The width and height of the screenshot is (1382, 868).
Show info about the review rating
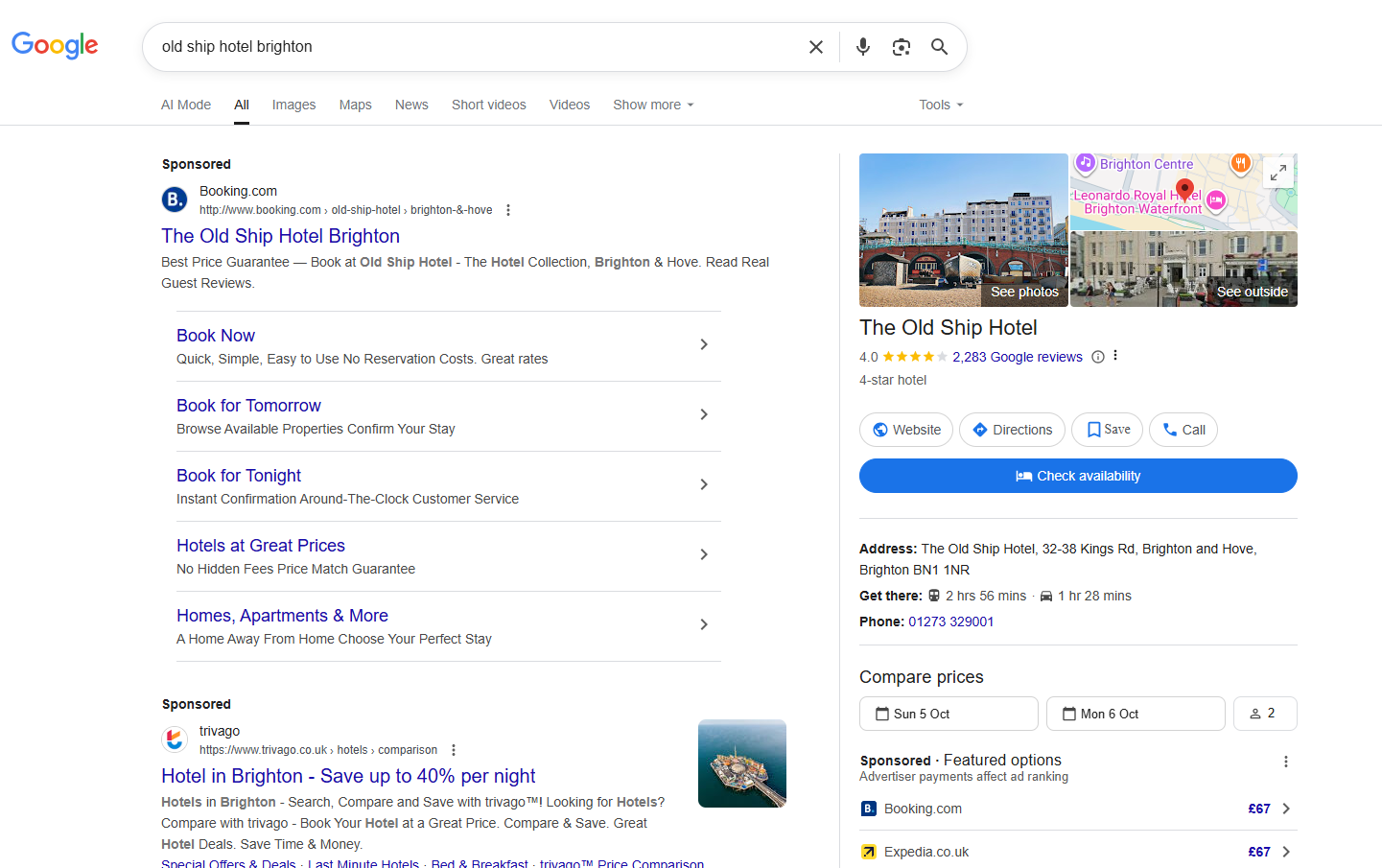click(1098, 357)
